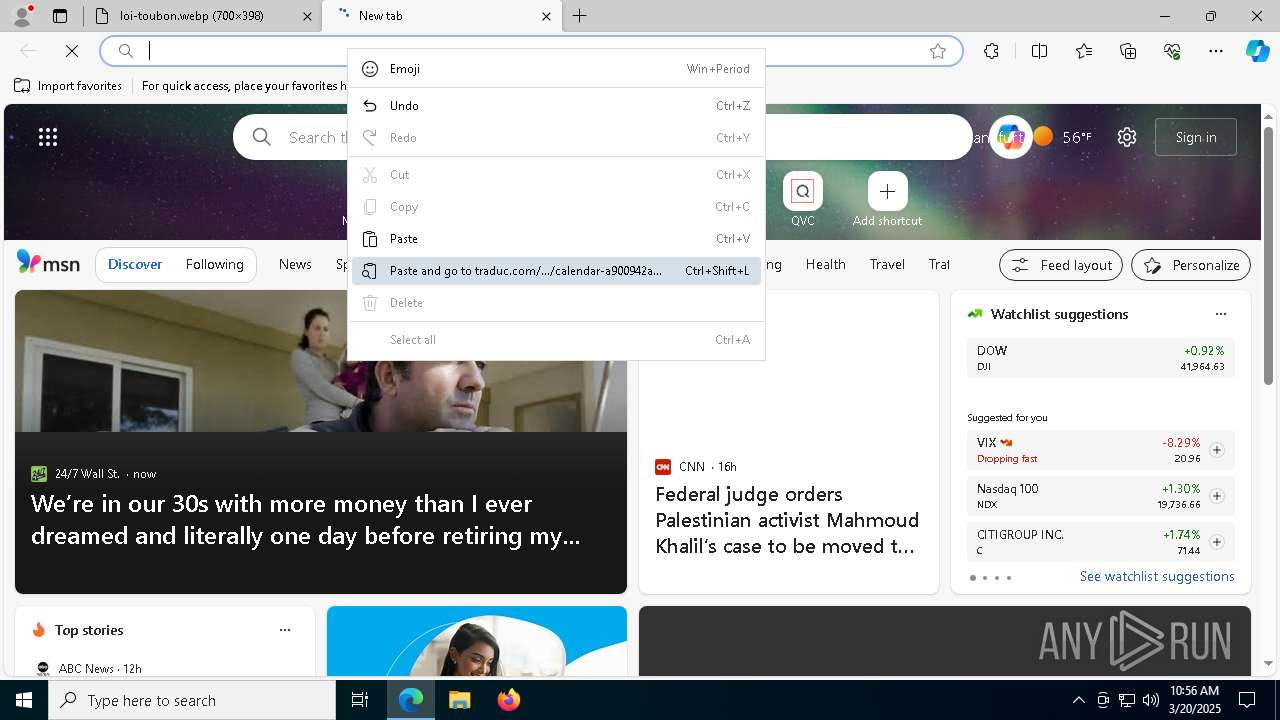
Task: Open the Feed layout options
Action: (1061, 265)
